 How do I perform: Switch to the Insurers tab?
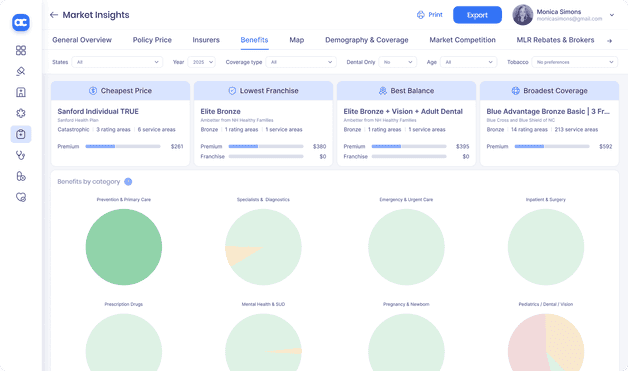[x=206, y=40]
